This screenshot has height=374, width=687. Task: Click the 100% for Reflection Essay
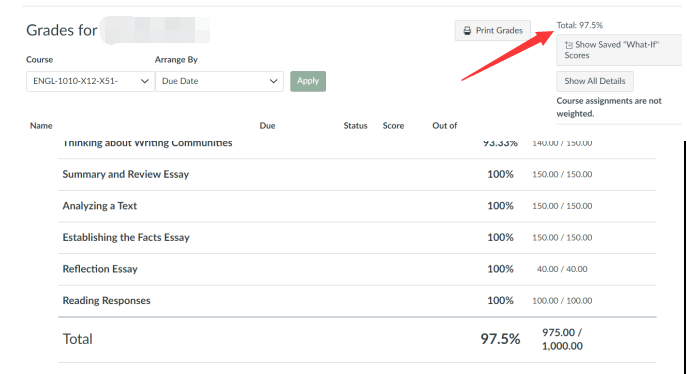(500, 269)
